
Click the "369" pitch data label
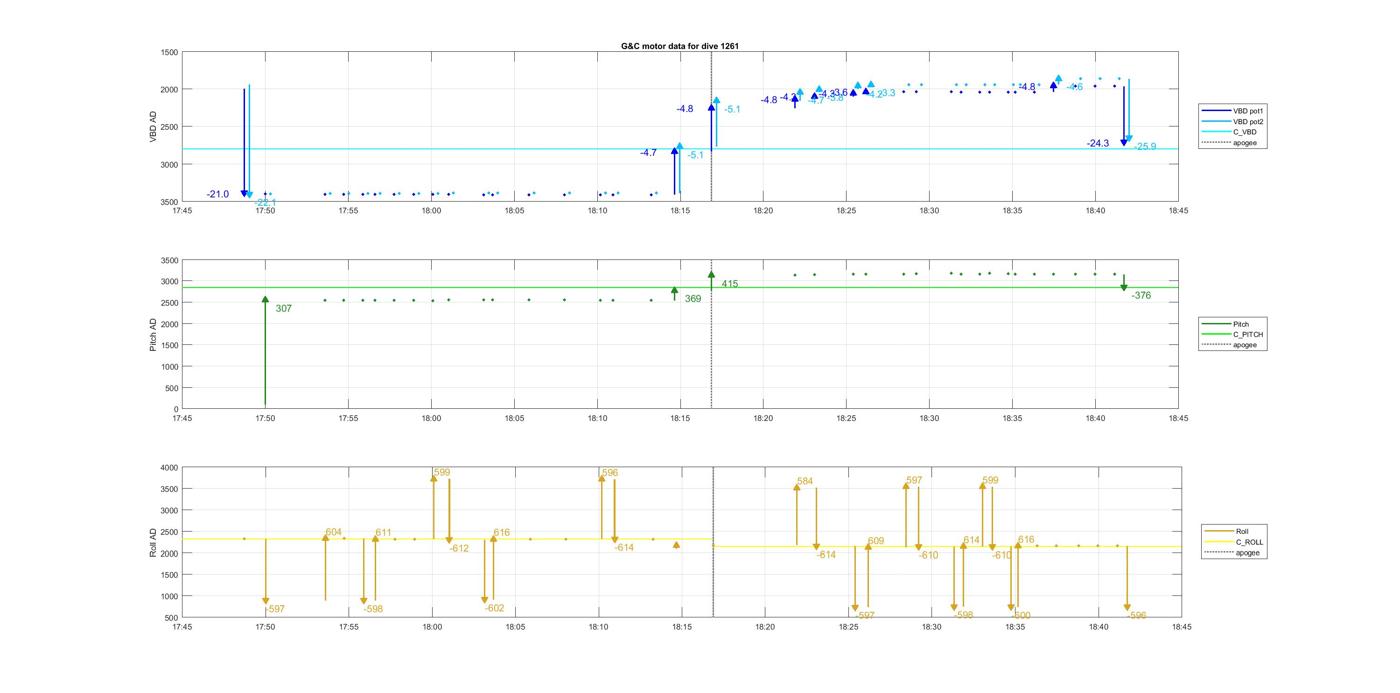tap(693, 299)
